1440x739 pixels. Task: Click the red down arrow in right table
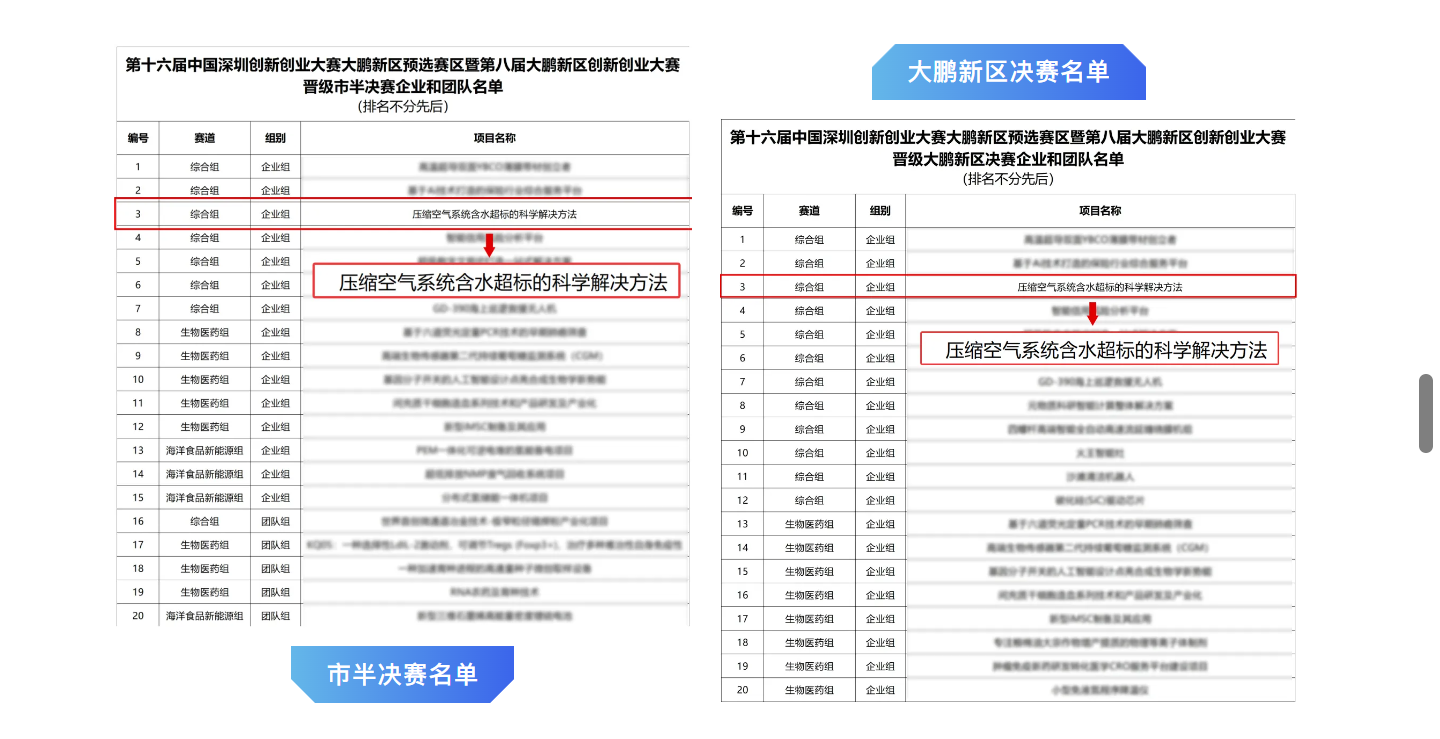[1093, 313]
